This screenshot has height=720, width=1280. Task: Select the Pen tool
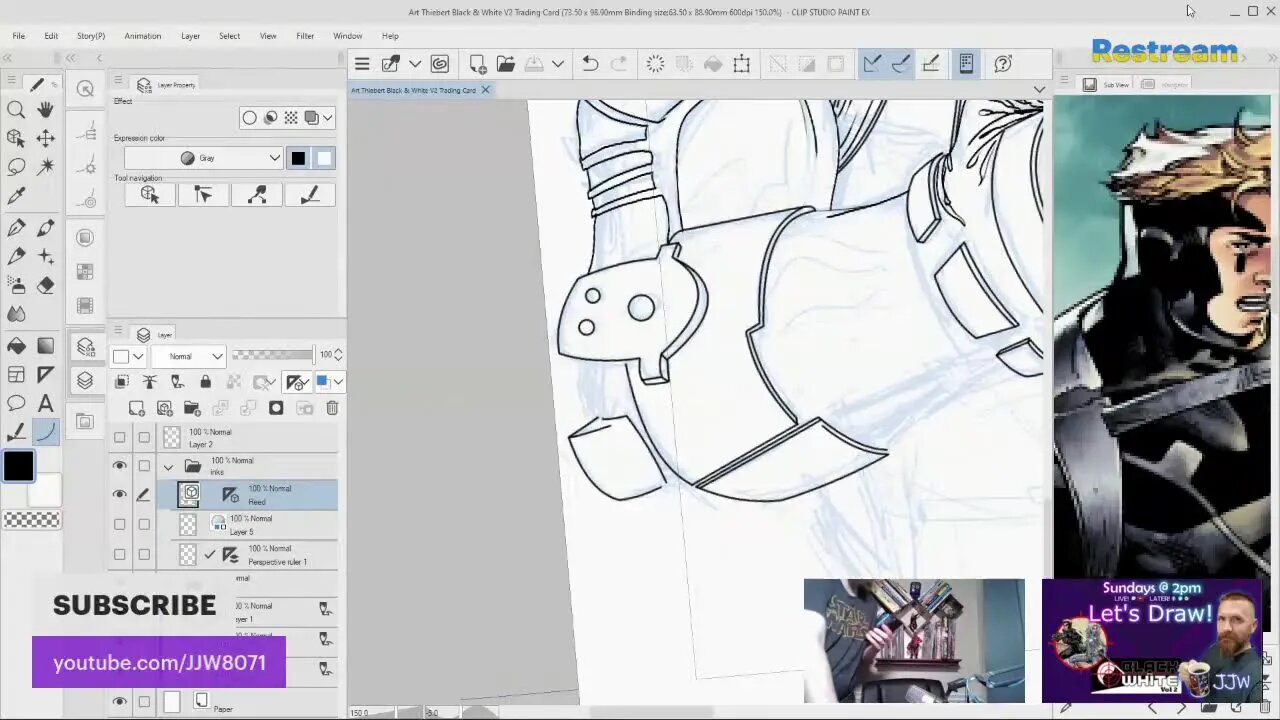coord(16,228)
